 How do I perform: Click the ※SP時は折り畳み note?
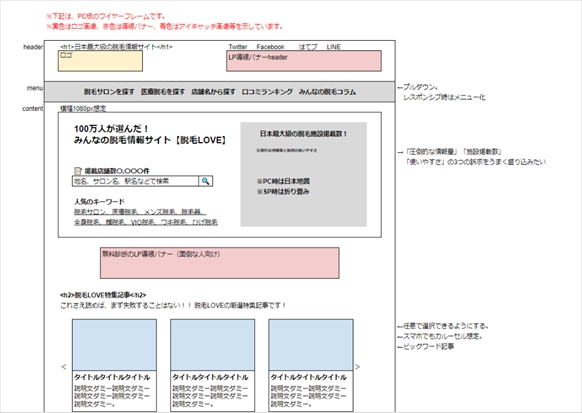(x=282, y=192)
